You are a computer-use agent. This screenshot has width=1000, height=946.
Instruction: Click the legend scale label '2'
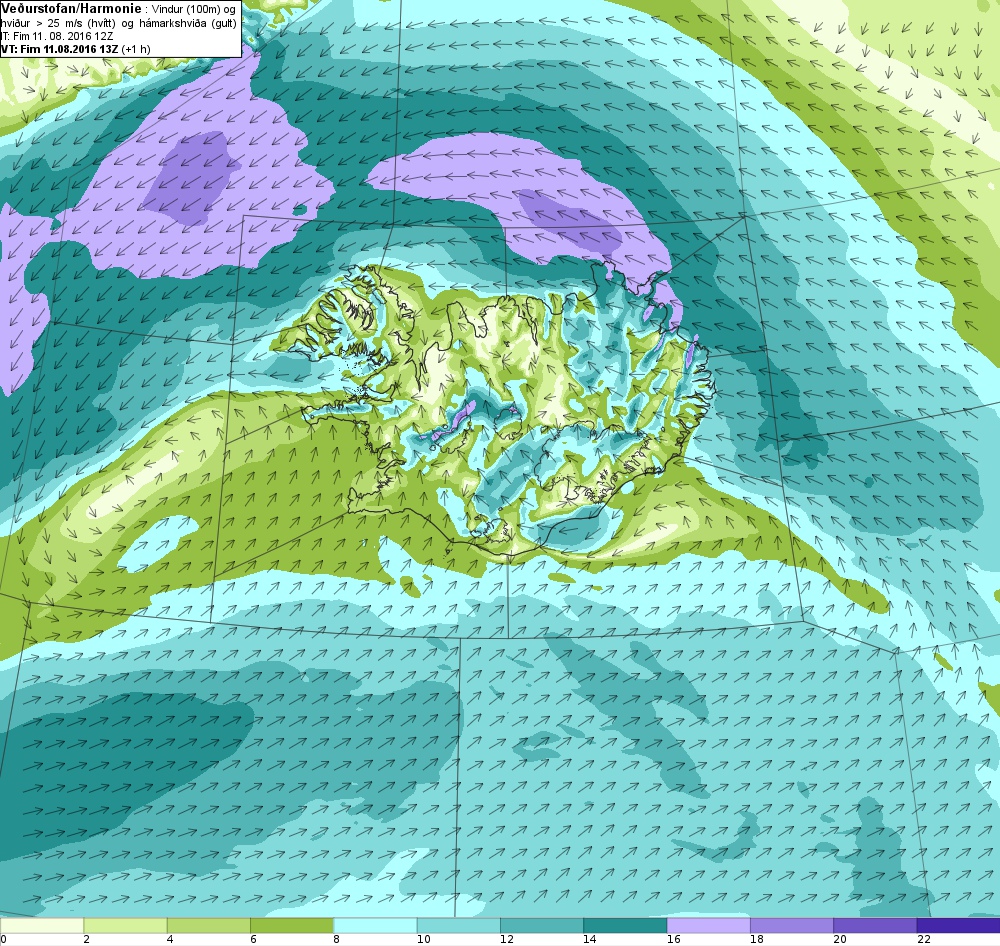[87, 939]
